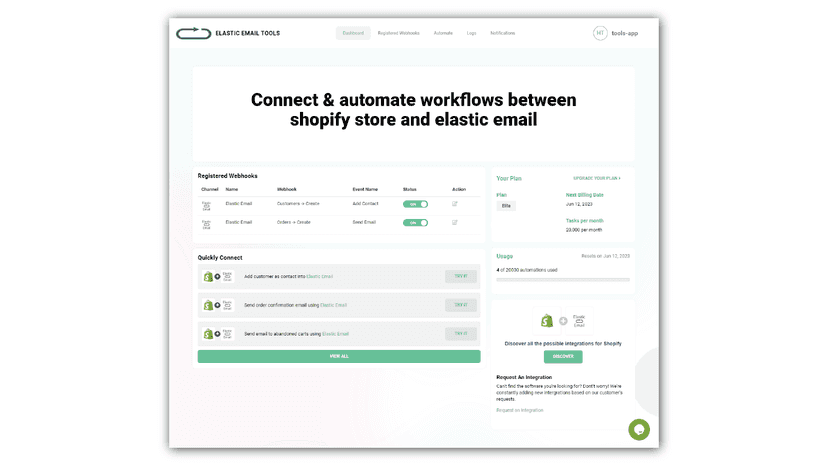Turn off Add Contact webhook status toggle
828x466 pixels.
[416, 204]
